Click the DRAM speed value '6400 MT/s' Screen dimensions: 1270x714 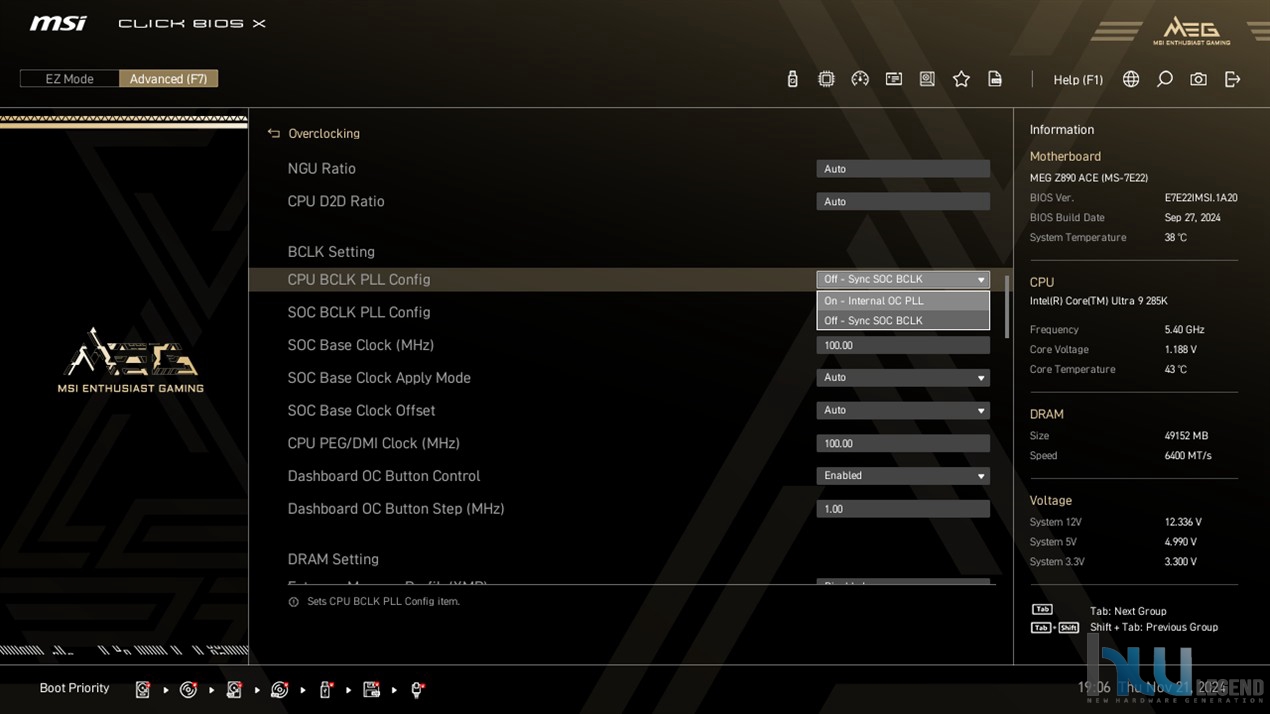click(1188, 456)
